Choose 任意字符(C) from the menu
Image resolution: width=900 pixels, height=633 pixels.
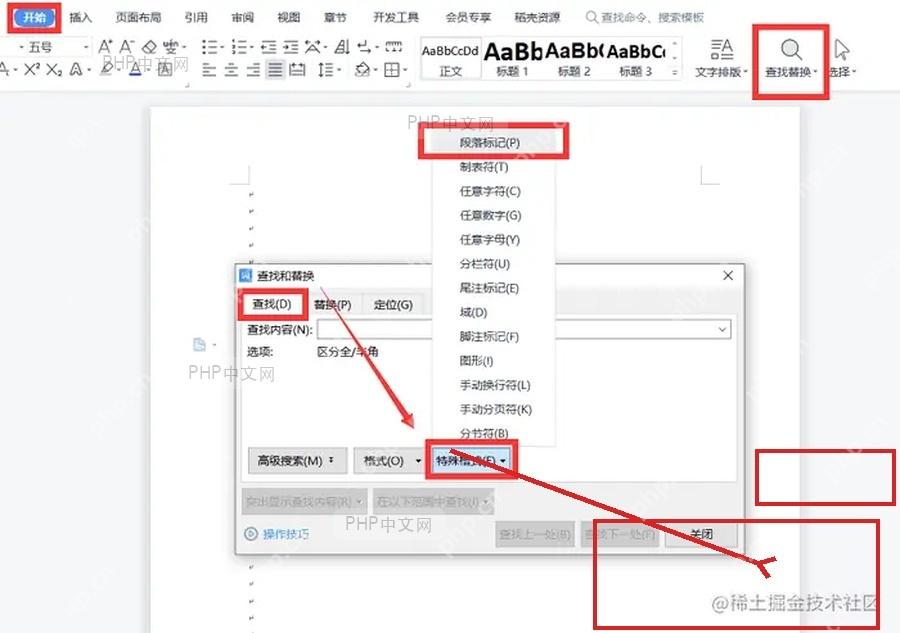point(494,191)
